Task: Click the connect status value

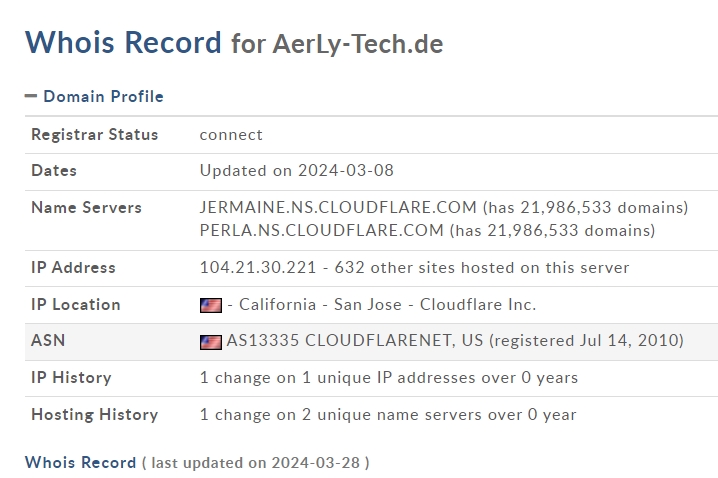Action: pyautogui.click(x=231, y=135)
